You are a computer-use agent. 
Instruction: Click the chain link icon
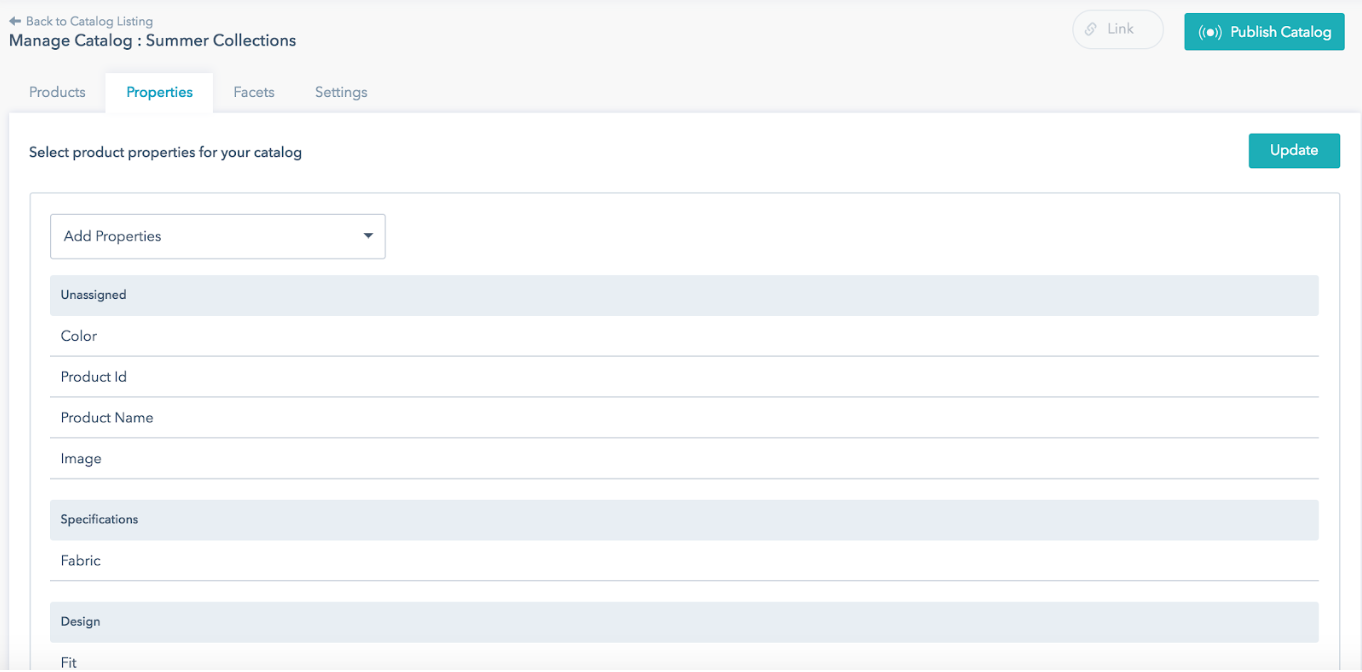pos(1091,30)
